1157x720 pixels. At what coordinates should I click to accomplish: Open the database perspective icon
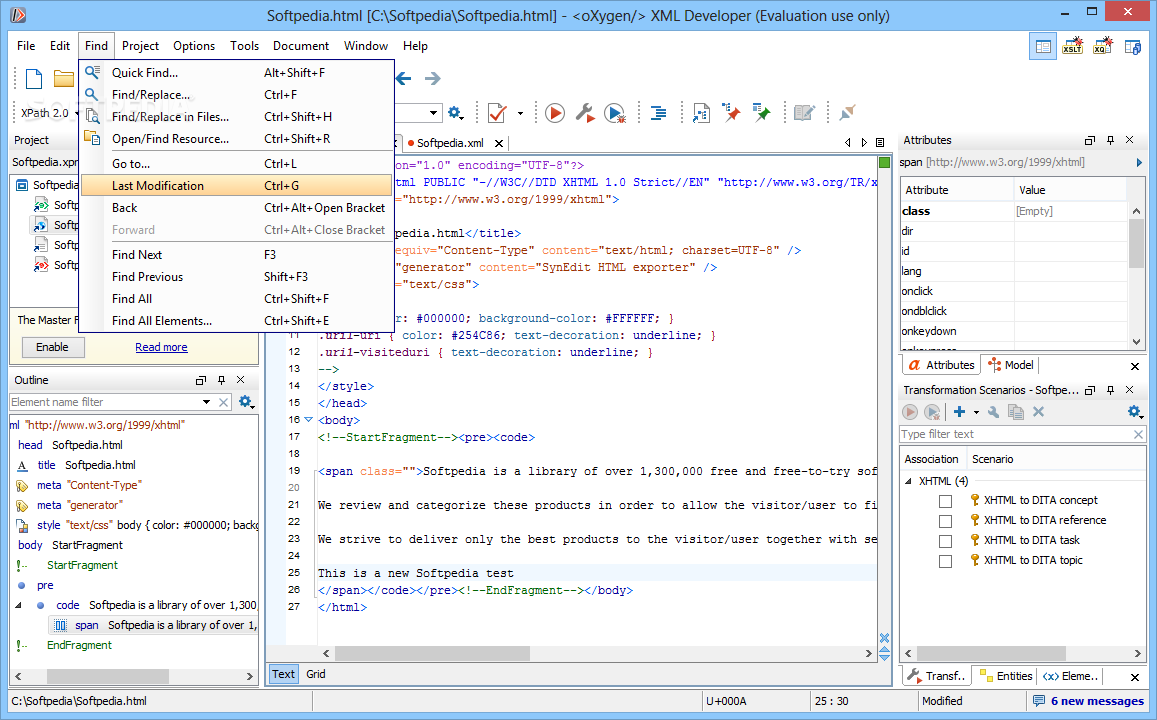point(1133,46)
